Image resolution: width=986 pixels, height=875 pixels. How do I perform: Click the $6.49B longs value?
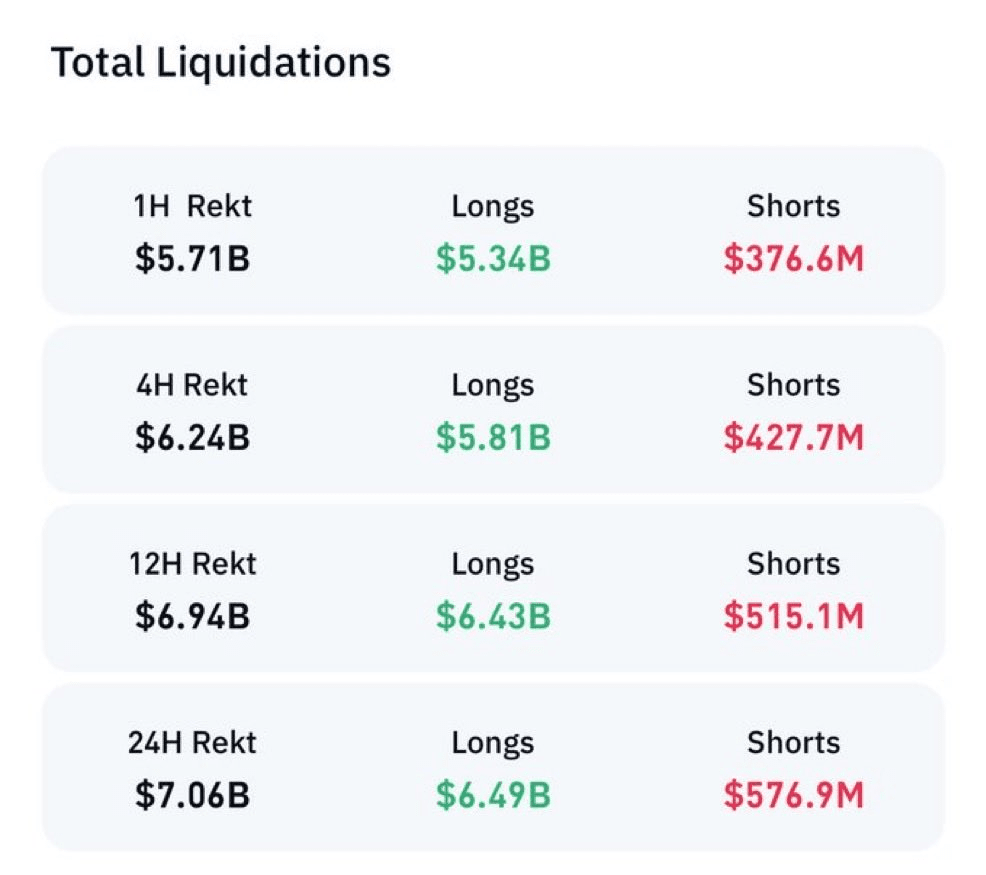pos(493,796)
